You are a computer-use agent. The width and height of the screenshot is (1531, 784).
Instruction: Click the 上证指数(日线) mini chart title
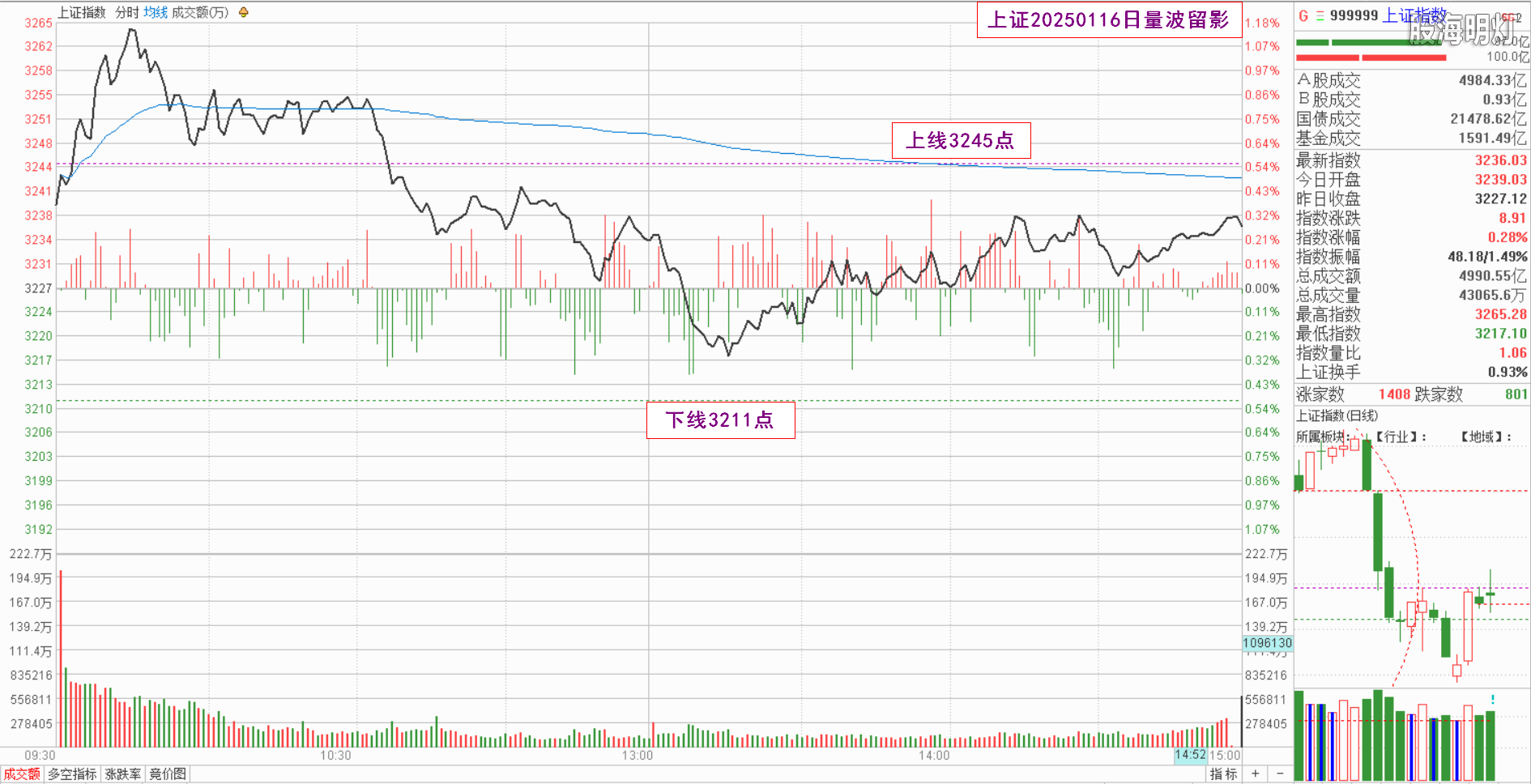1337,415
